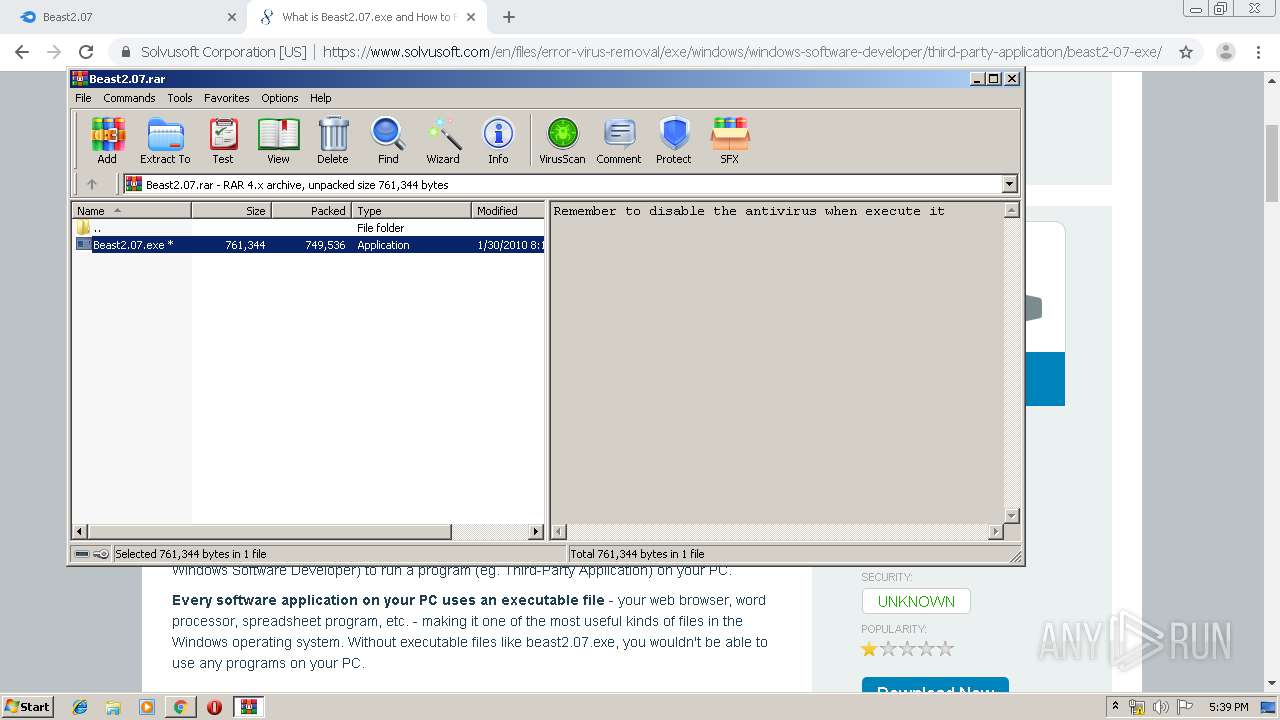
Task: Click the comment text pane
Action: 777,362
